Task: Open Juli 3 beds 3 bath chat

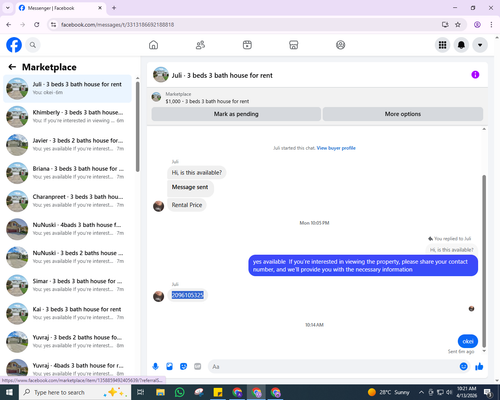Action: coord(67,88)
